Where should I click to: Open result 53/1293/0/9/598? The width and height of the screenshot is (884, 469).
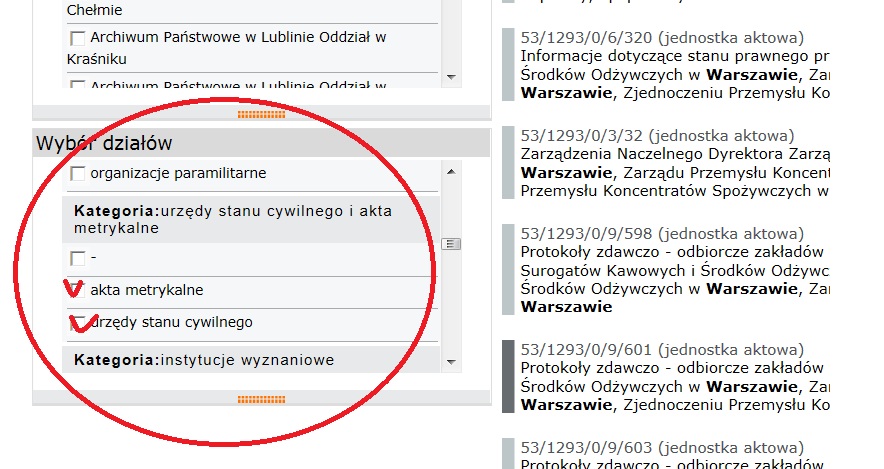click(x=662, y=234)
